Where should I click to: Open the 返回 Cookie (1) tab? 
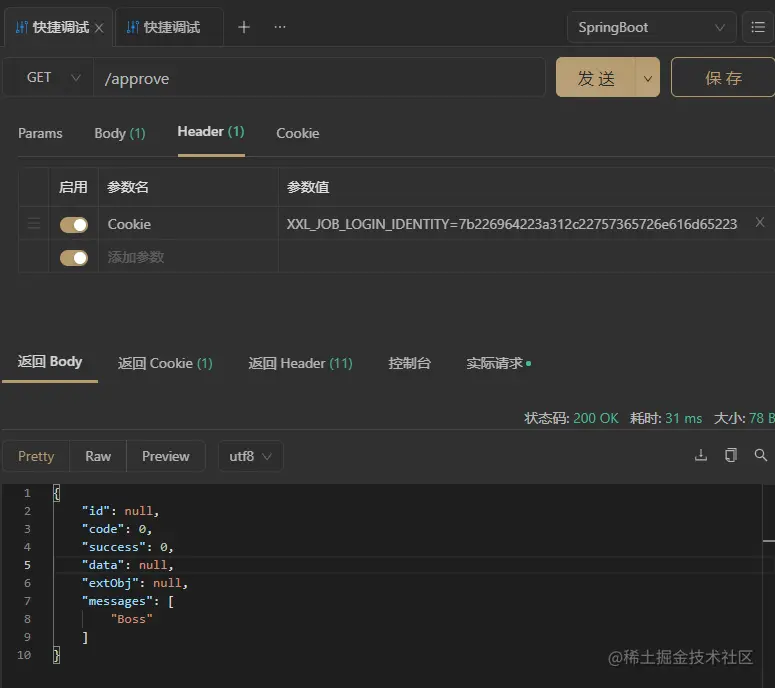click(165, 364)
